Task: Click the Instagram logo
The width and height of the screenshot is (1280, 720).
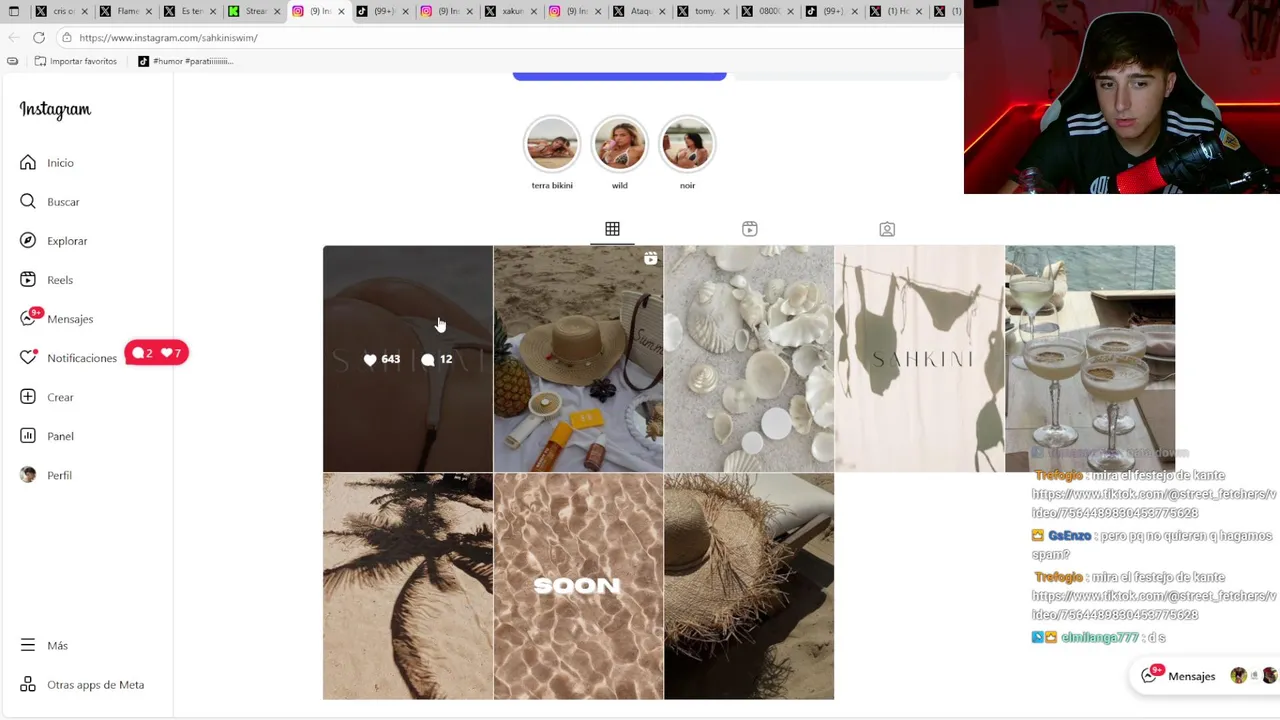Action: (x=55, y=110)
